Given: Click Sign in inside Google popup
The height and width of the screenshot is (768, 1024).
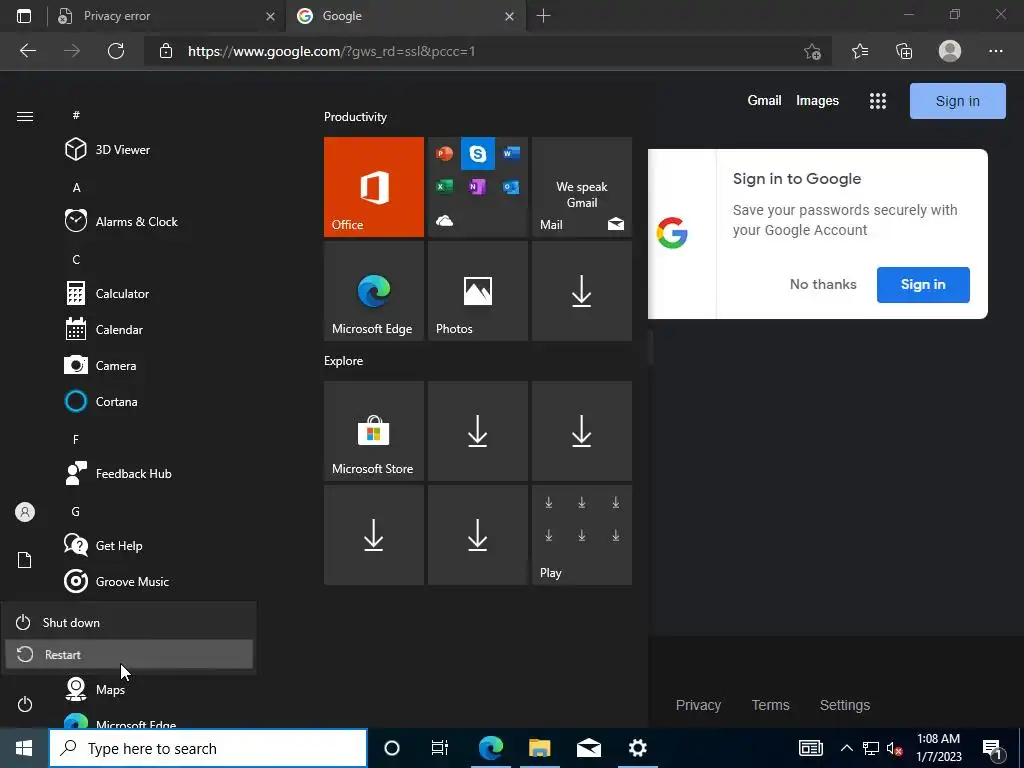Looking at the screenshot, I should tap(923, 285).
